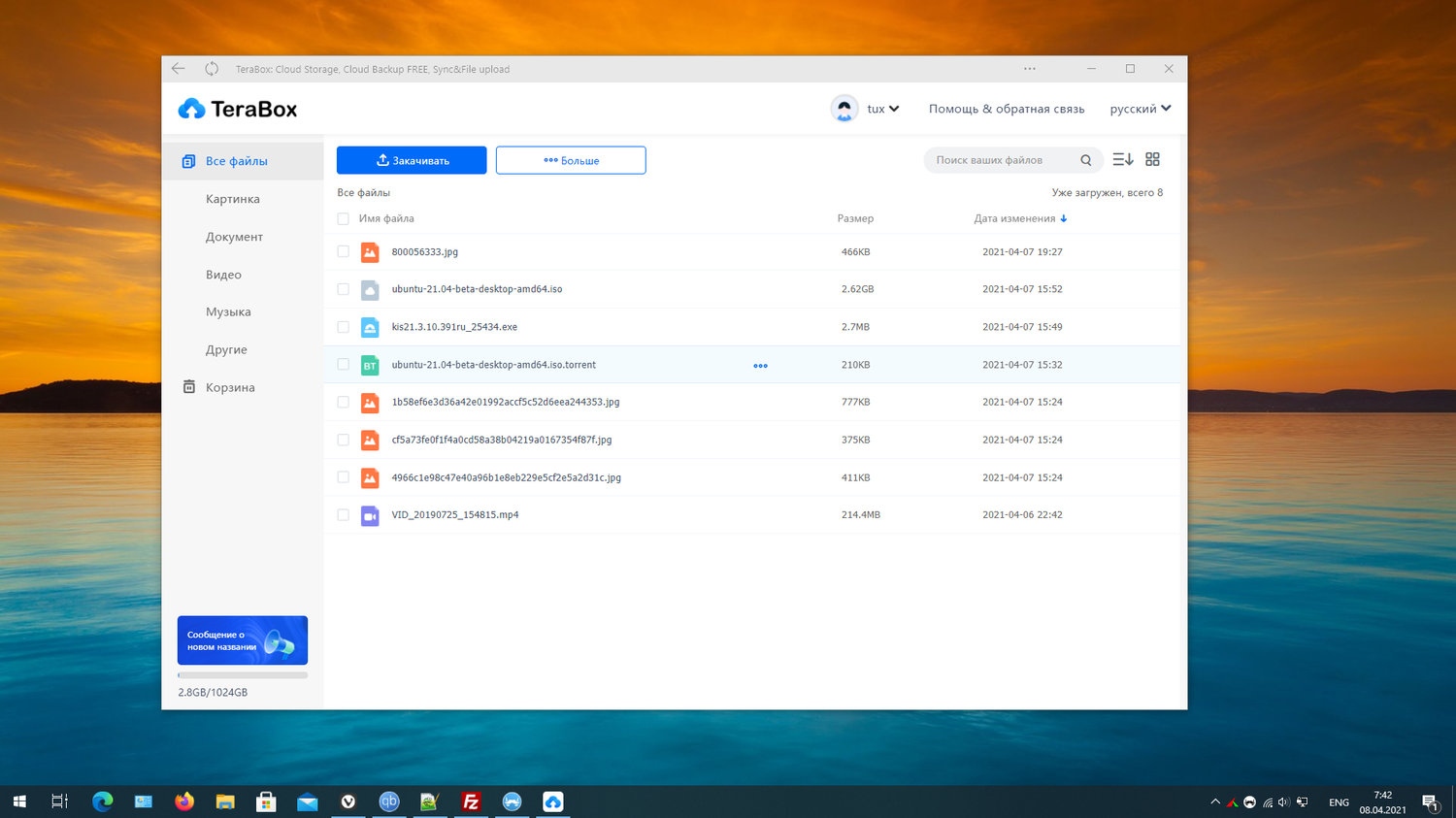Select the checkbox for VID_20190725_154815.mp4
Screen dimensions: 1456x818
tap(343, 515)
